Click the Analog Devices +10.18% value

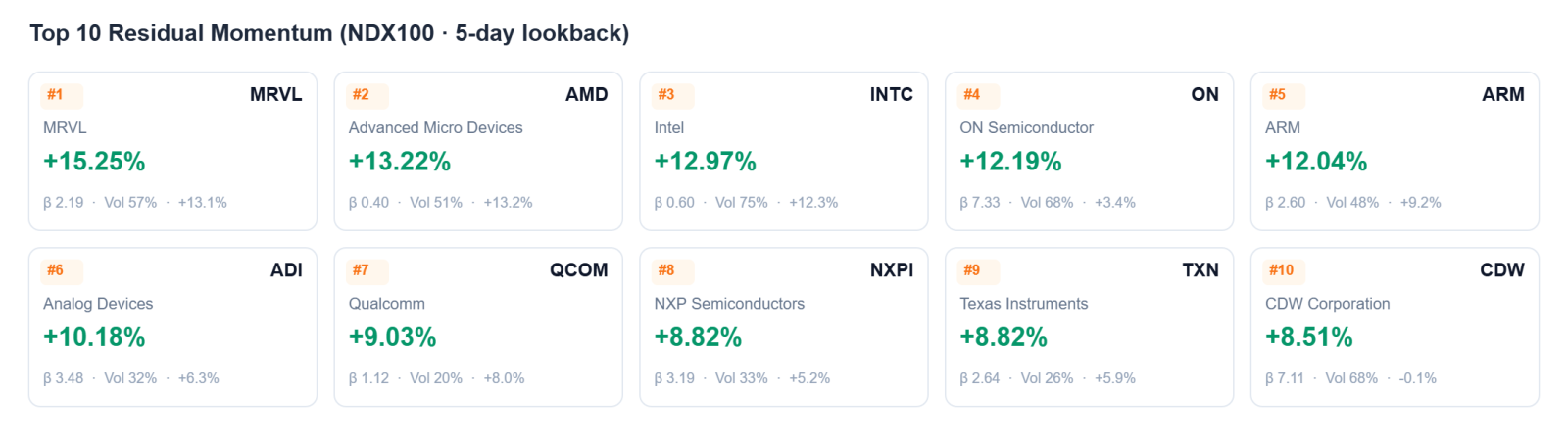coord(94,337)
